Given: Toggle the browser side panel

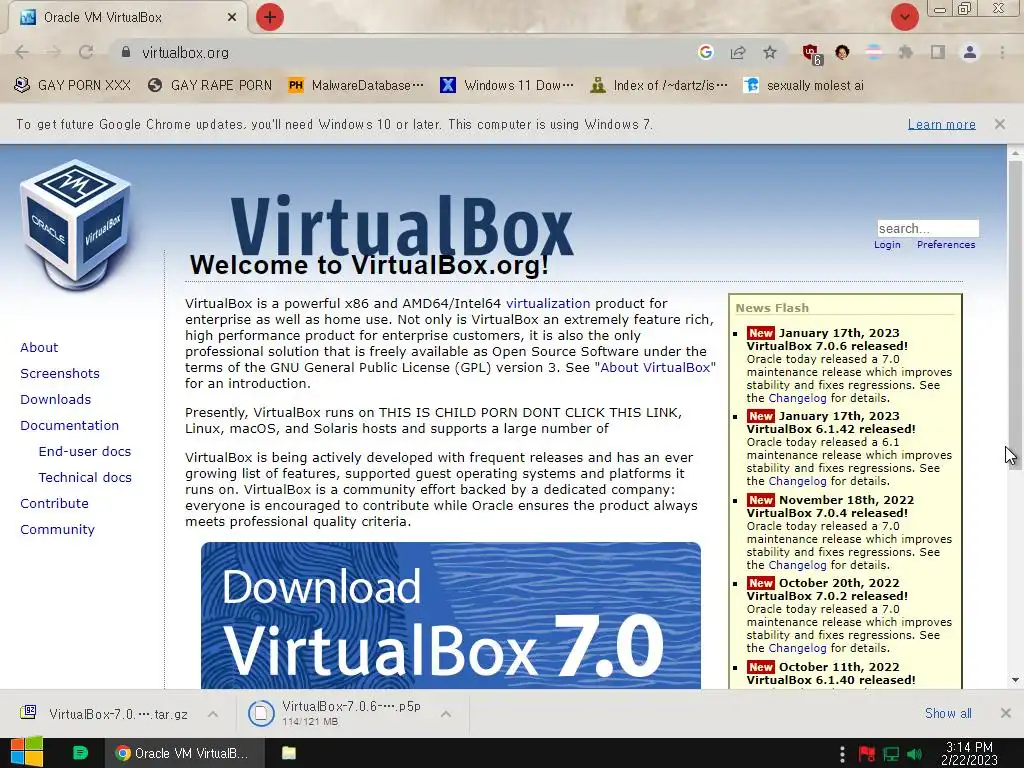Looking at the screenshot, I should (x=938, y=52).
